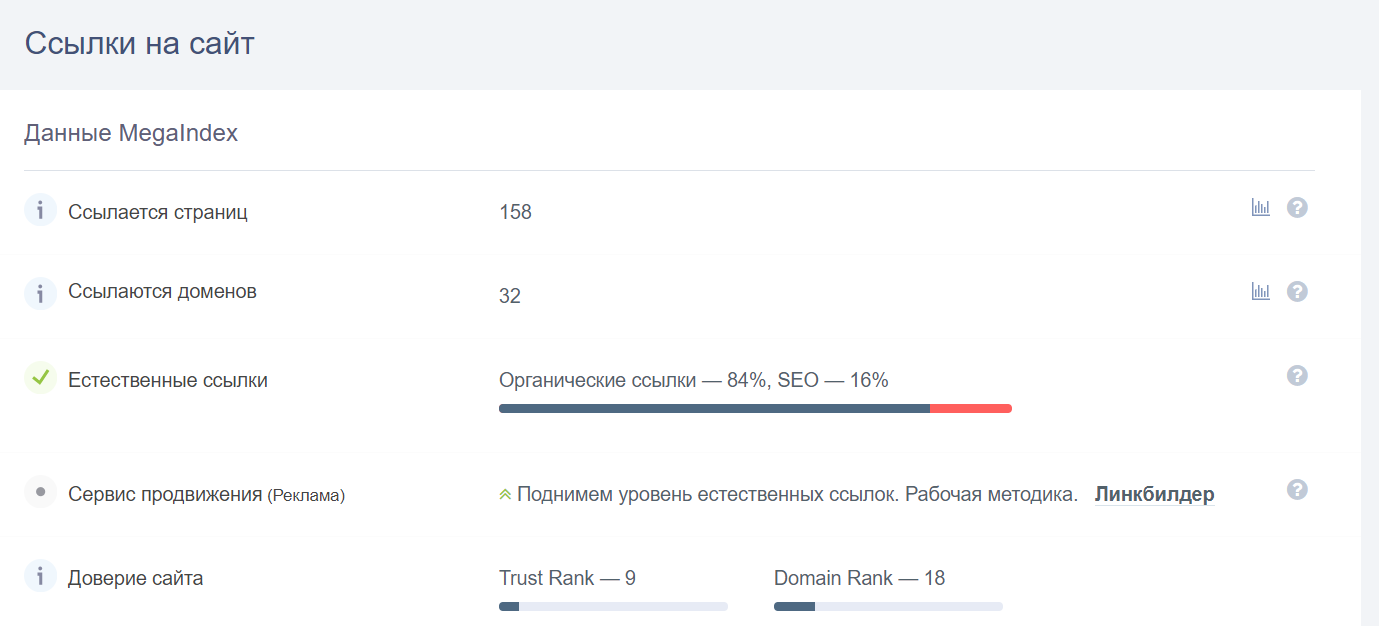Image resolution: width=1379 pixels, height=626 pixels.
Task: Open the Линкбилдер link
Action: pos(1155,494)
